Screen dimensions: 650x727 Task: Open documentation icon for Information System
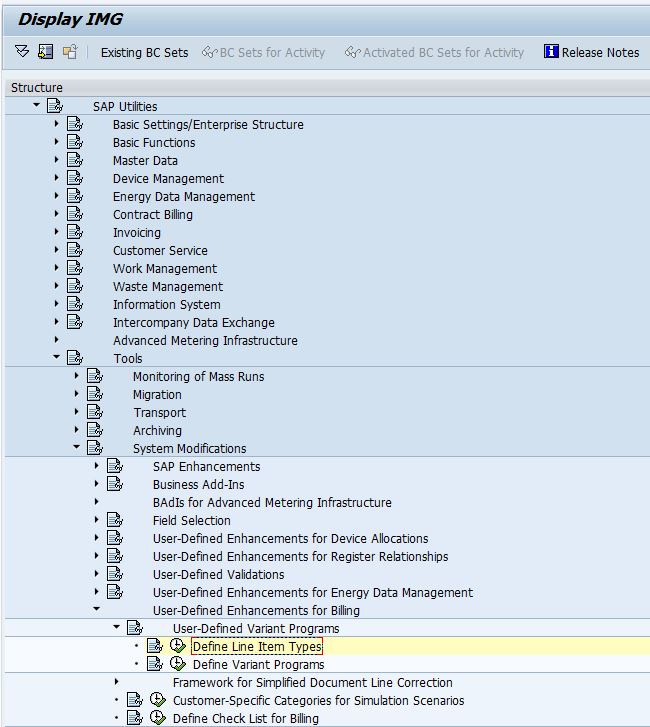[x=75, y=304]
